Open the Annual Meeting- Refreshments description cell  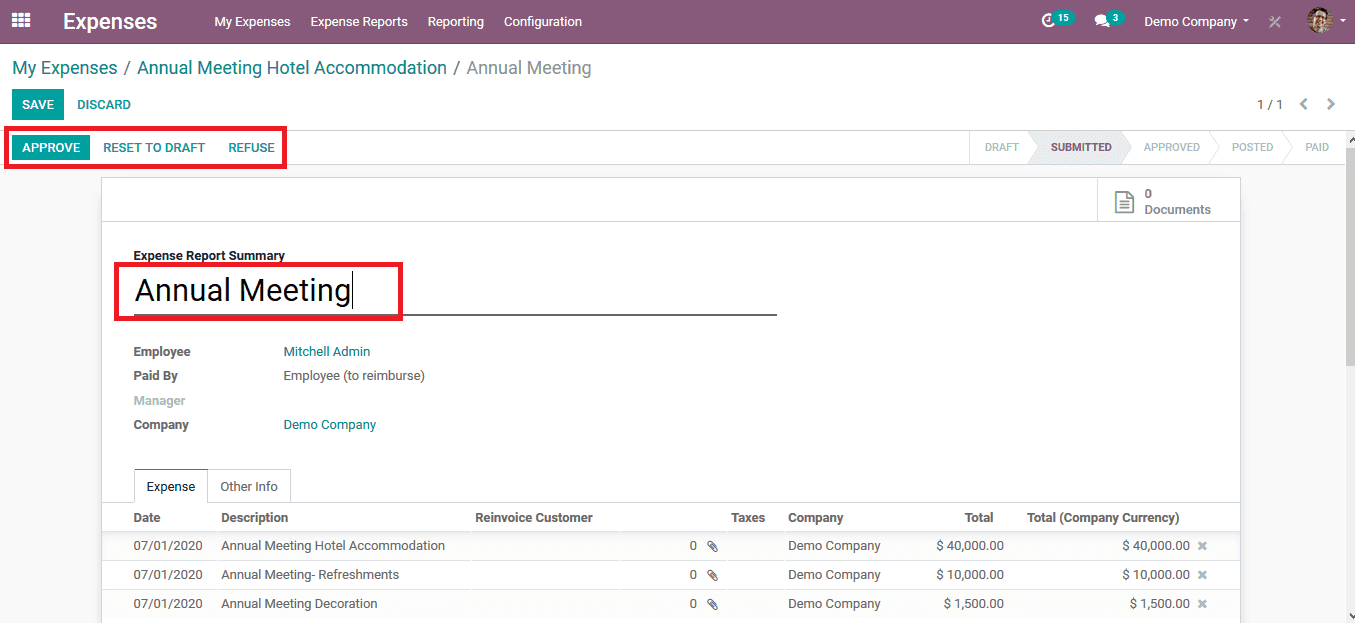click(310, 575)
